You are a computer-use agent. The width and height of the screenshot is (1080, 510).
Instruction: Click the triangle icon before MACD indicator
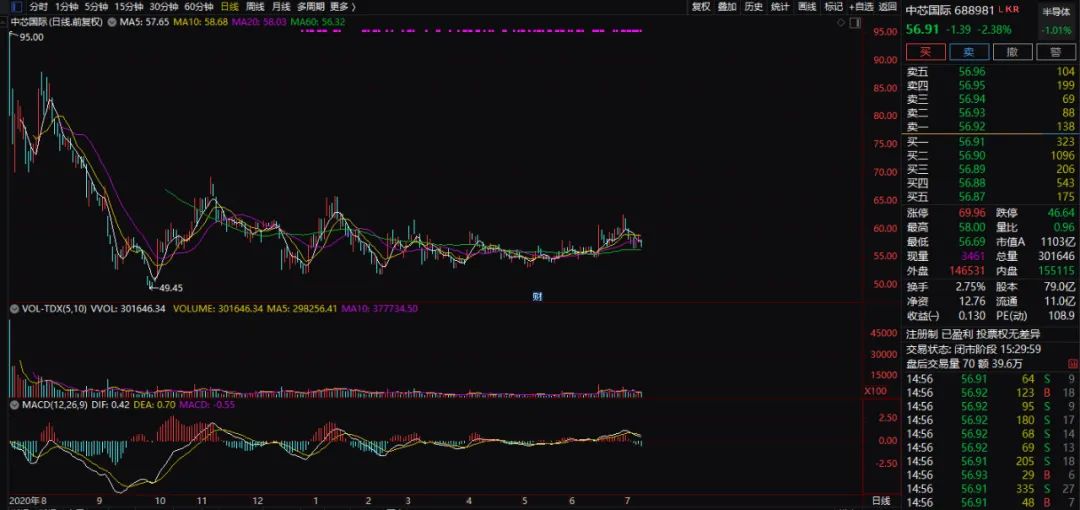(14, 404)
